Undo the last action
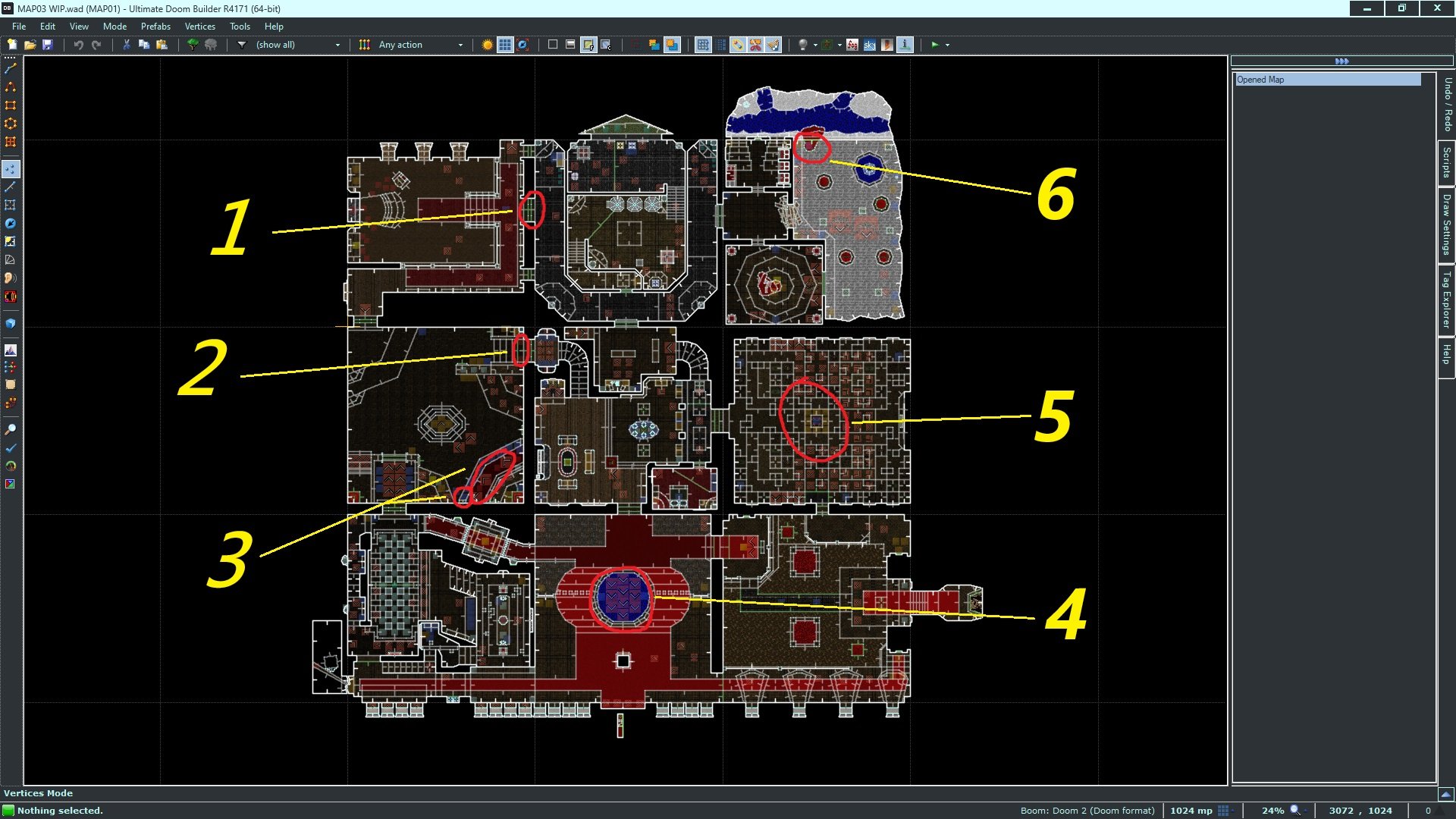Viewport: 1456px width, 819px height. pyautogui.click(x=78, y=45)
